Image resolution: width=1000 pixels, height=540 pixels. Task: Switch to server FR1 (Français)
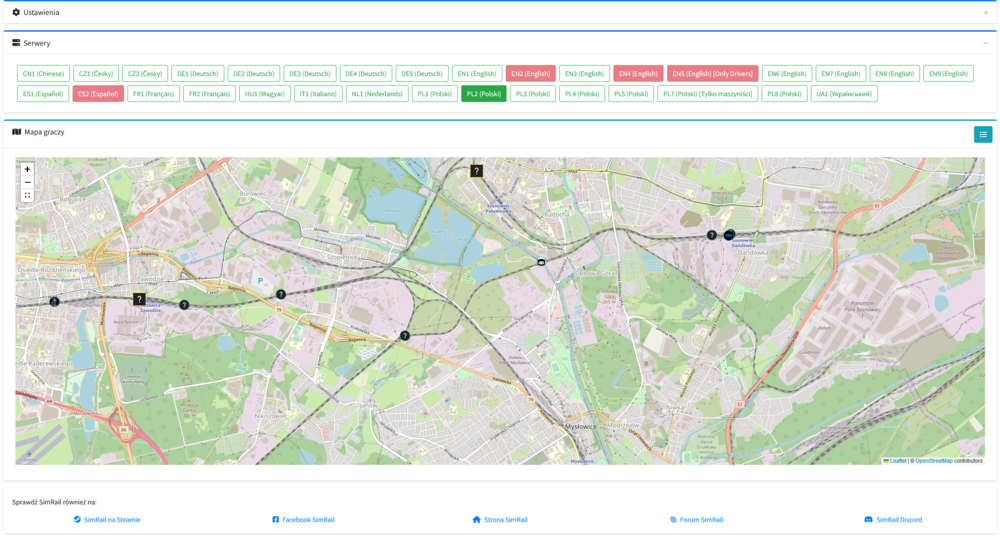click(154, 94)
